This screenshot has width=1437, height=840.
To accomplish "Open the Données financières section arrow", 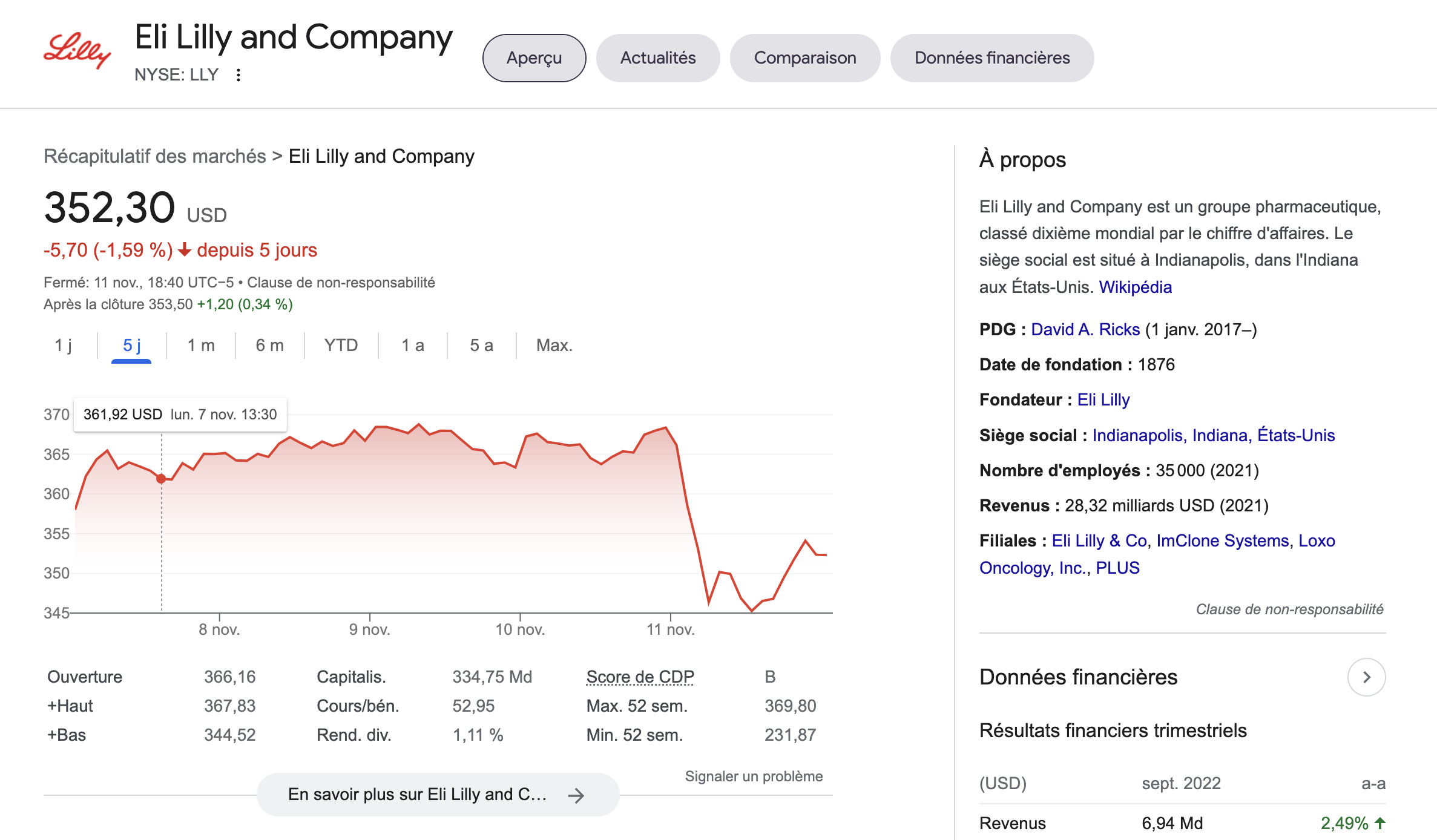I will pyautogui.click(x=1366, y=677).
